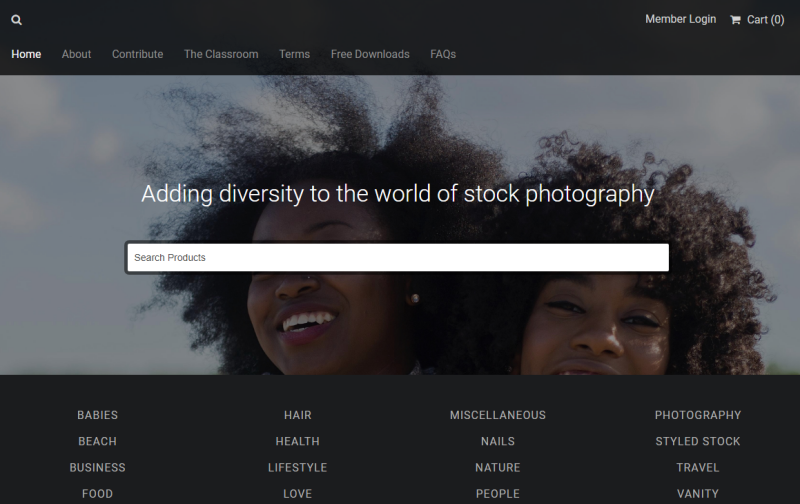Viewport: 800px width, 504px height.
Task: Open the BUSINESS category
Action: 97,468
